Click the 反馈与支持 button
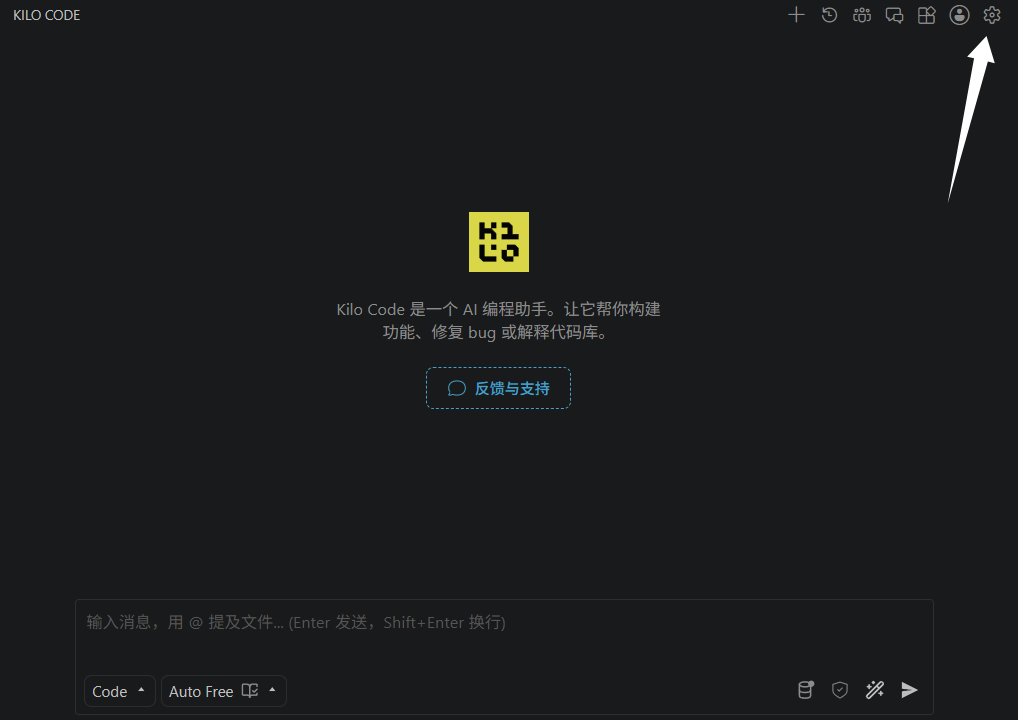 [498, 388]
